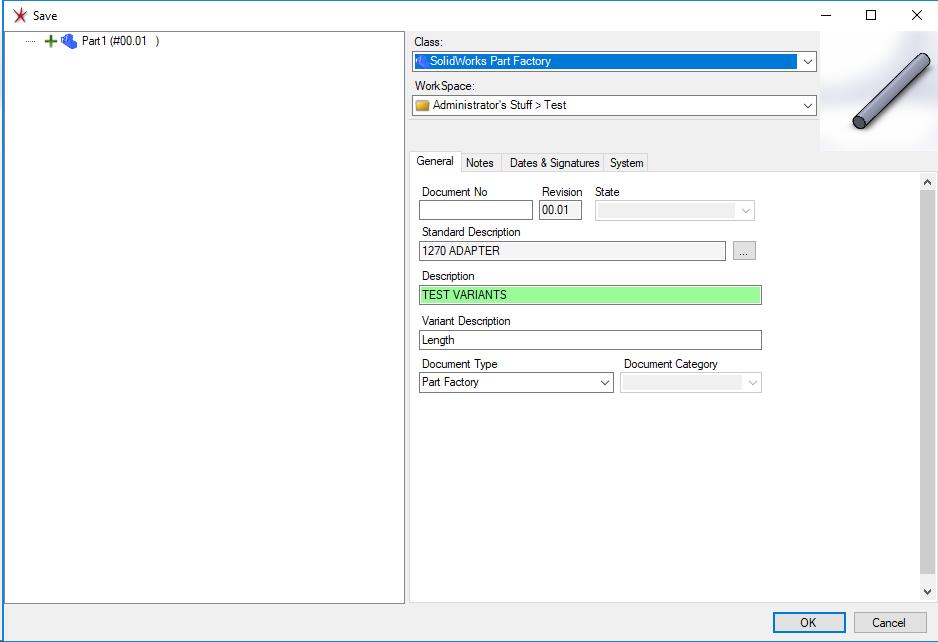Click the folder icon in WorkSpace field
The width and height of the screenshot is (938, 642).
pyautogui.click(x=423, y=105)
